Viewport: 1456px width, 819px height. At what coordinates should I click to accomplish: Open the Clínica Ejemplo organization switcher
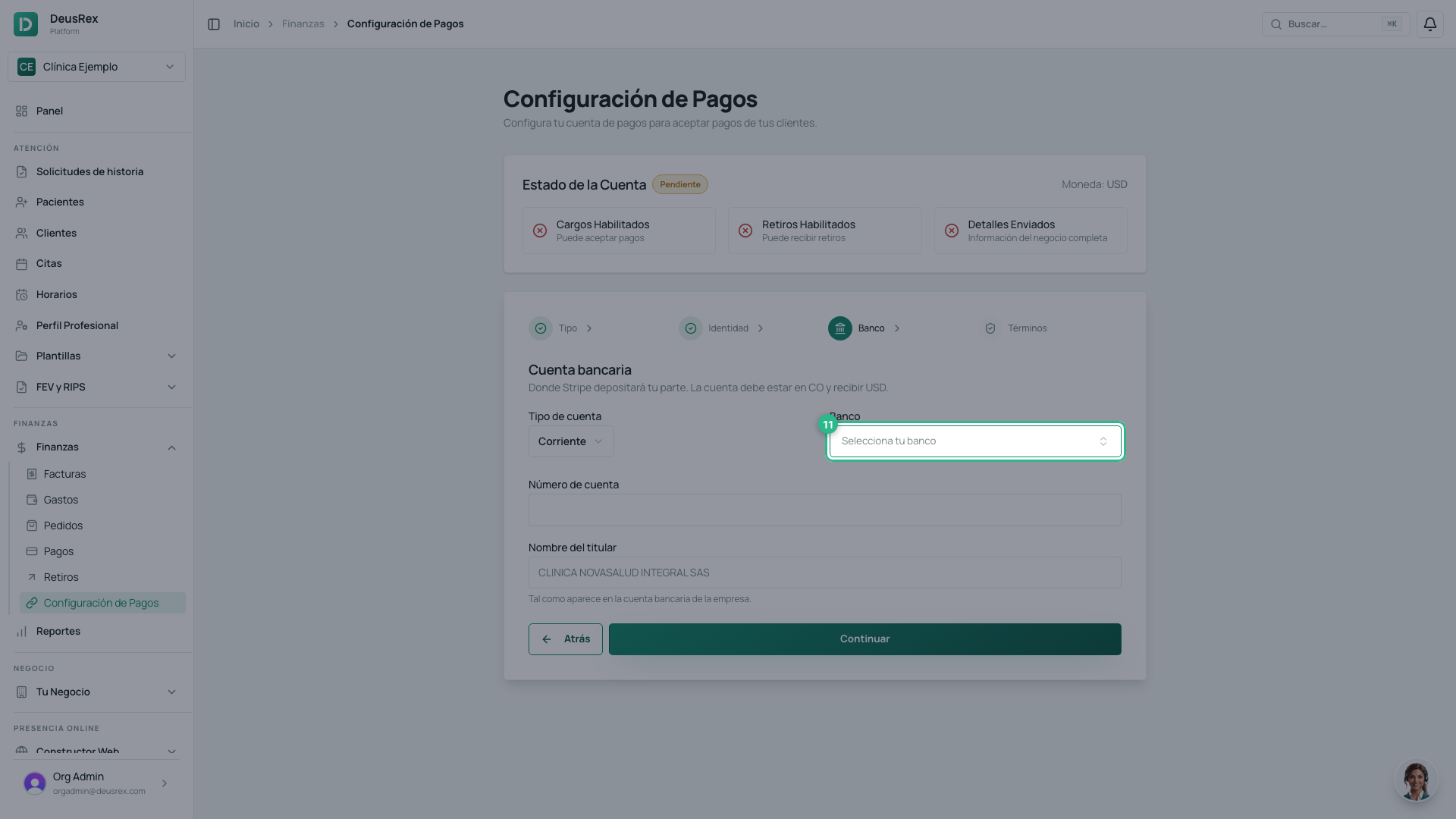(x=96, y=67)
